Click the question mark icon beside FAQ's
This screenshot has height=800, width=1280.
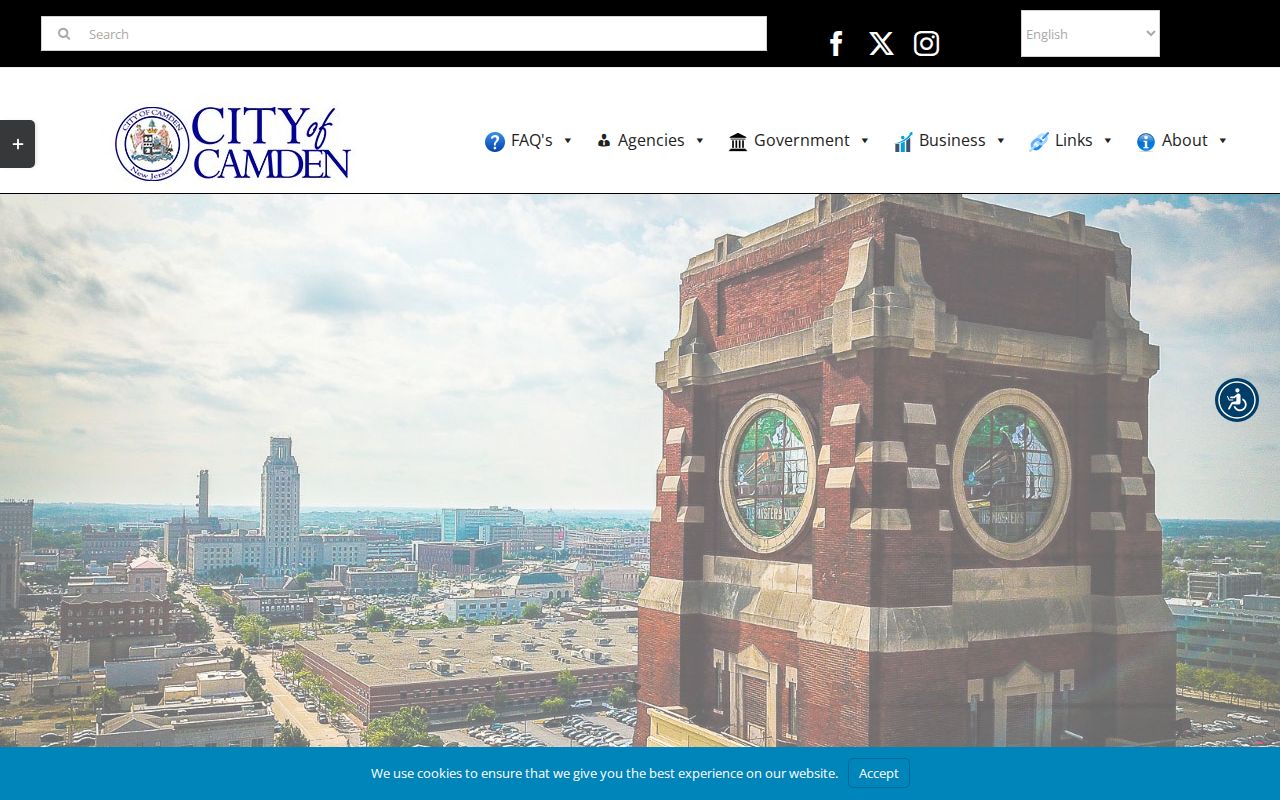click(495, 142)
